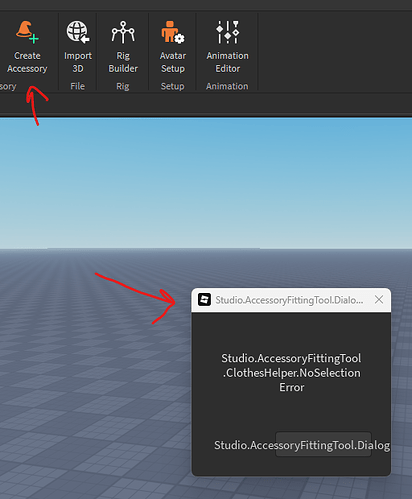Click the Roblox Studio logo in the dialog title
This screenshot has height=499, width=412.
204,300
